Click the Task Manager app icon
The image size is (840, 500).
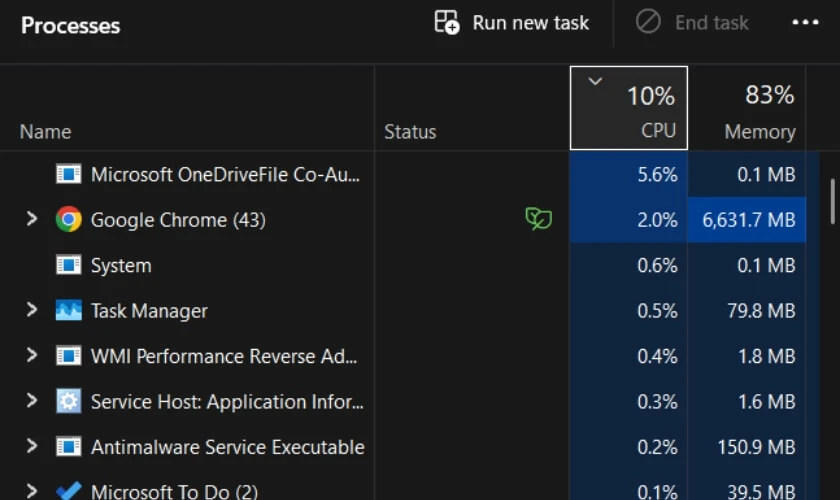pyautogui.click(x=69, y=310)
